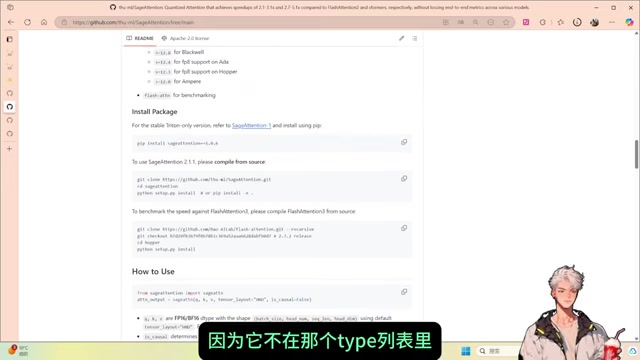Add this page to favorites with star
This screenshot has height=360, width=640.
click(x=506, y=22)
